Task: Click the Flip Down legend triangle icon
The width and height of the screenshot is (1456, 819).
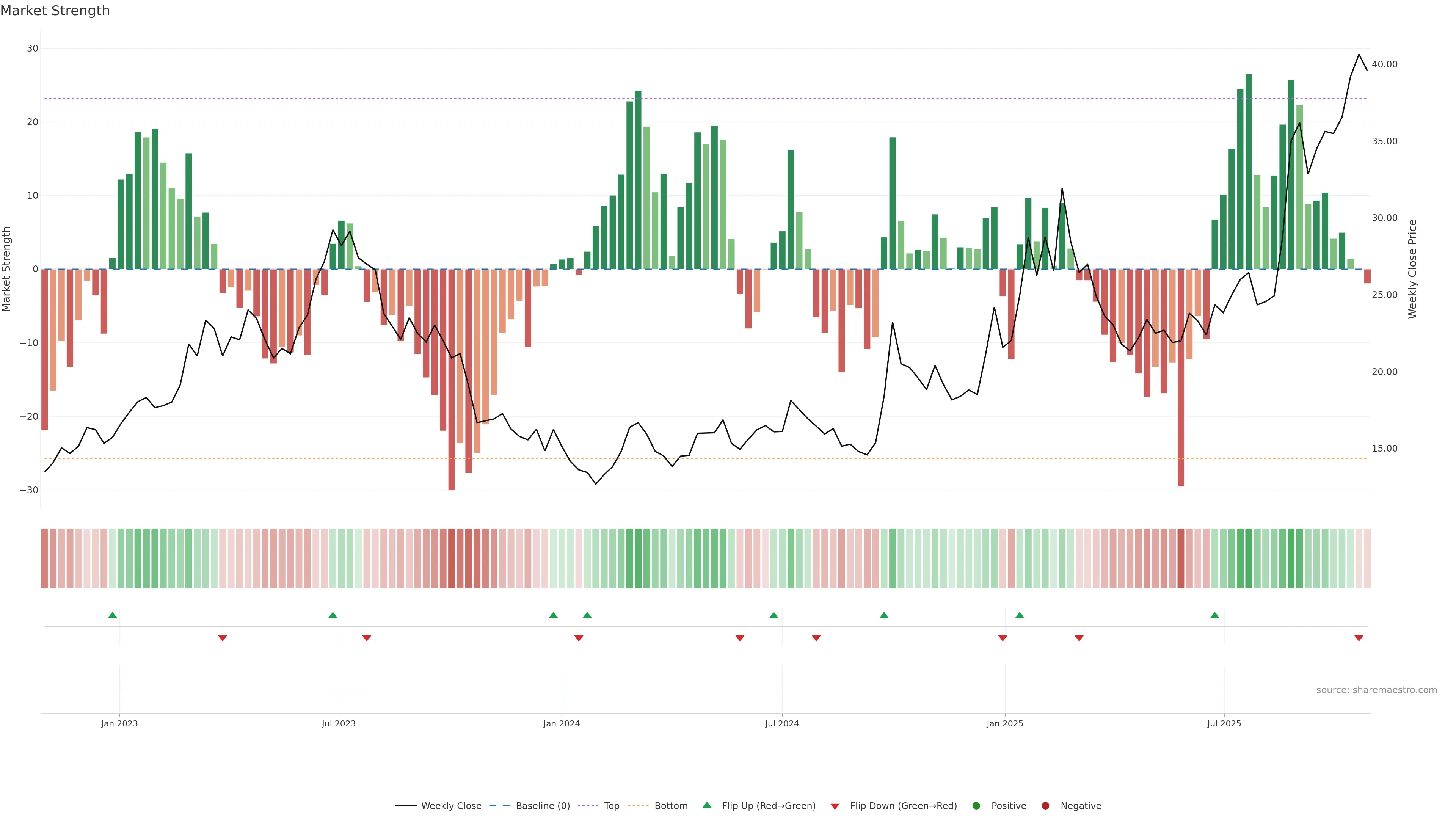Action: pyautogui.click(x=835, y=806)
